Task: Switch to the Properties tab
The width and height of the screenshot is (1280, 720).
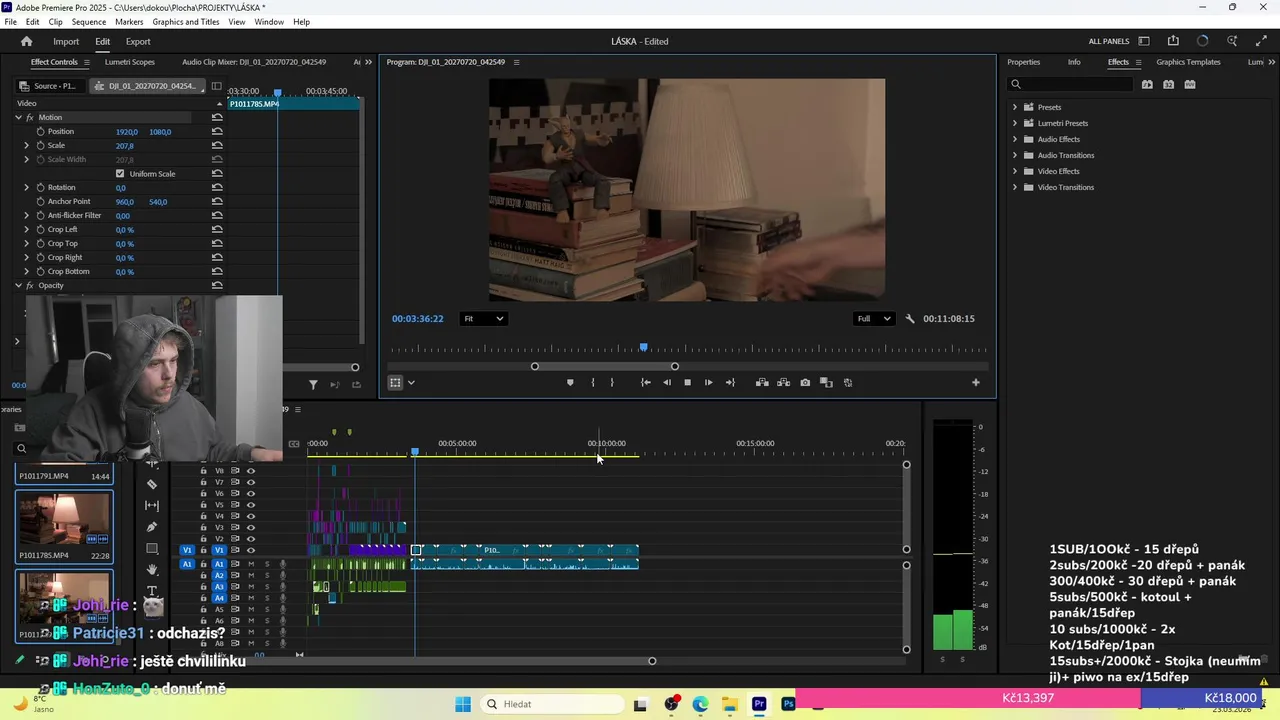Action: point(1024,62)
